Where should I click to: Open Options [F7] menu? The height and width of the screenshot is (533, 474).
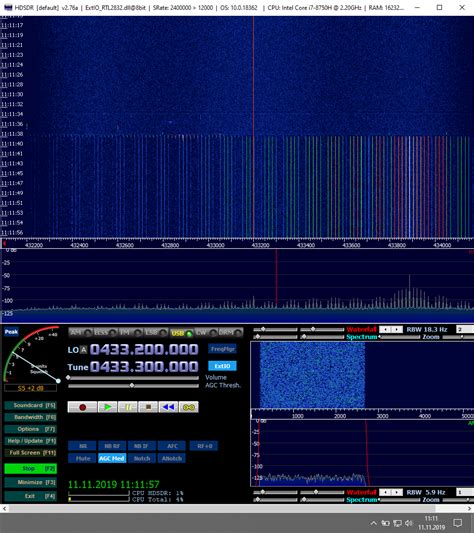[x=31, y=429]
